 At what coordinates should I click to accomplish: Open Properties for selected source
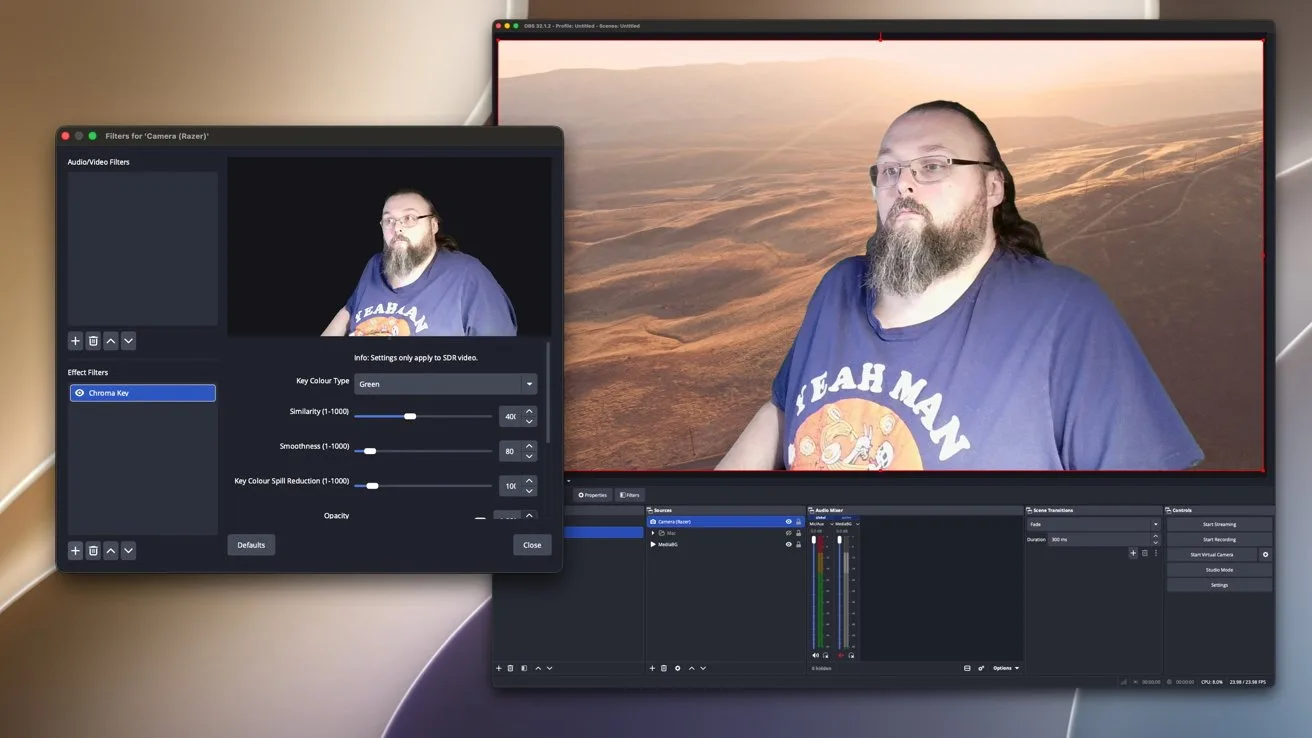[x=593, y=495]
